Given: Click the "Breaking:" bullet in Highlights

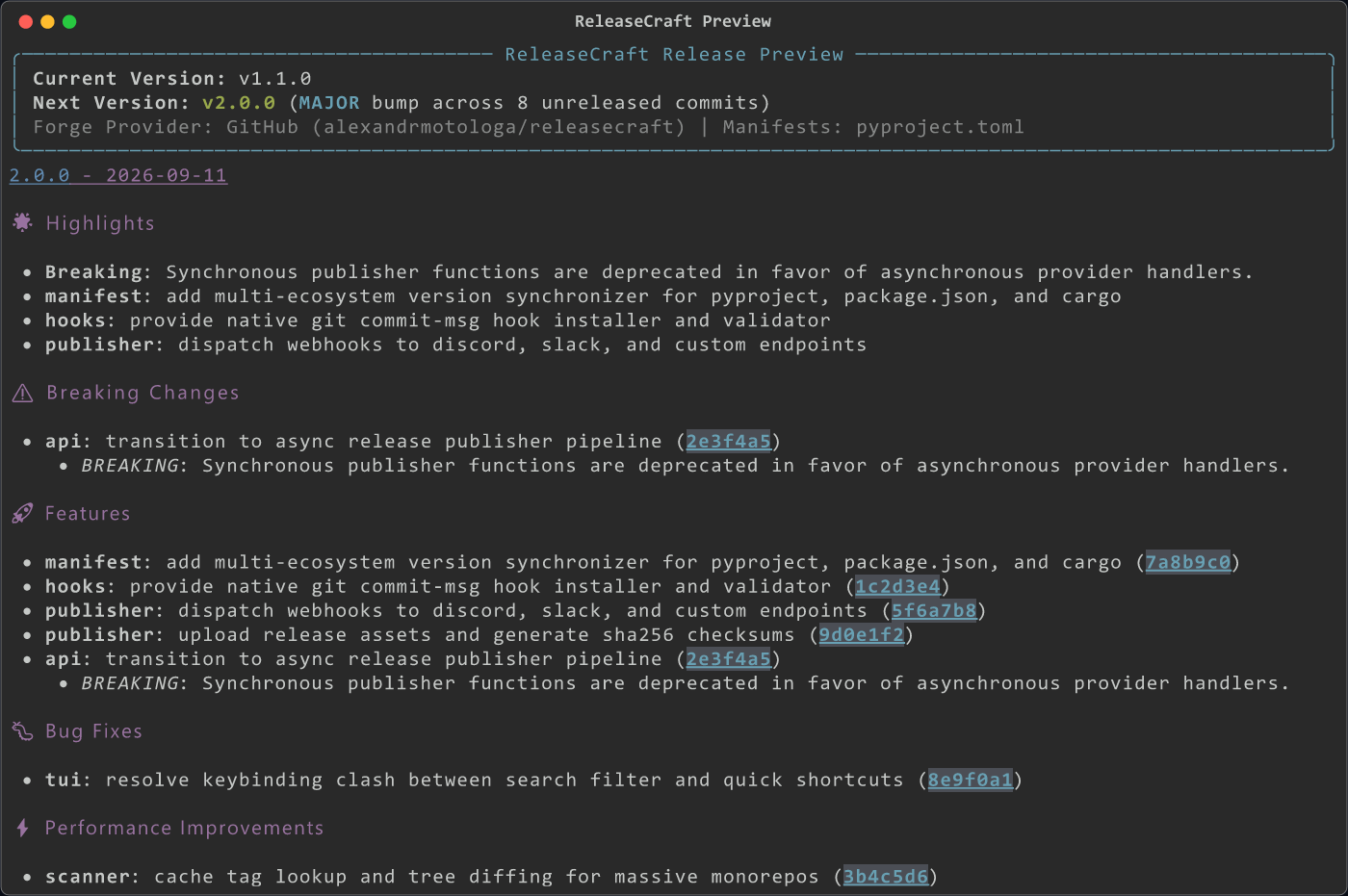Looking at the screenshot, I should click(649, 272).
